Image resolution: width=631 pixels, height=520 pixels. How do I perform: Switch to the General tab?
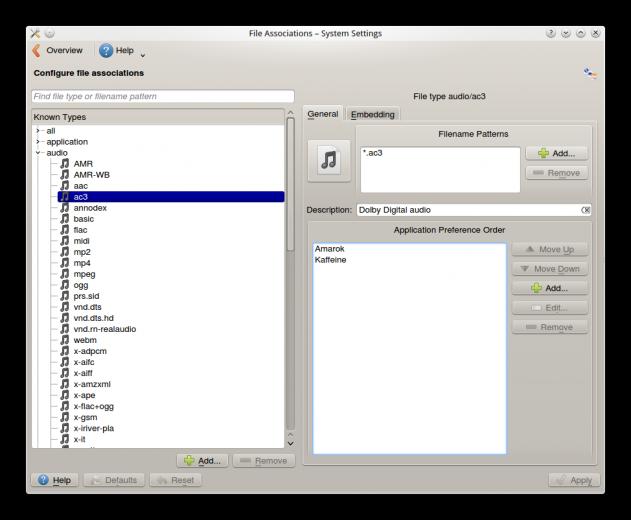pyautogui.click(x=323, y=114)
